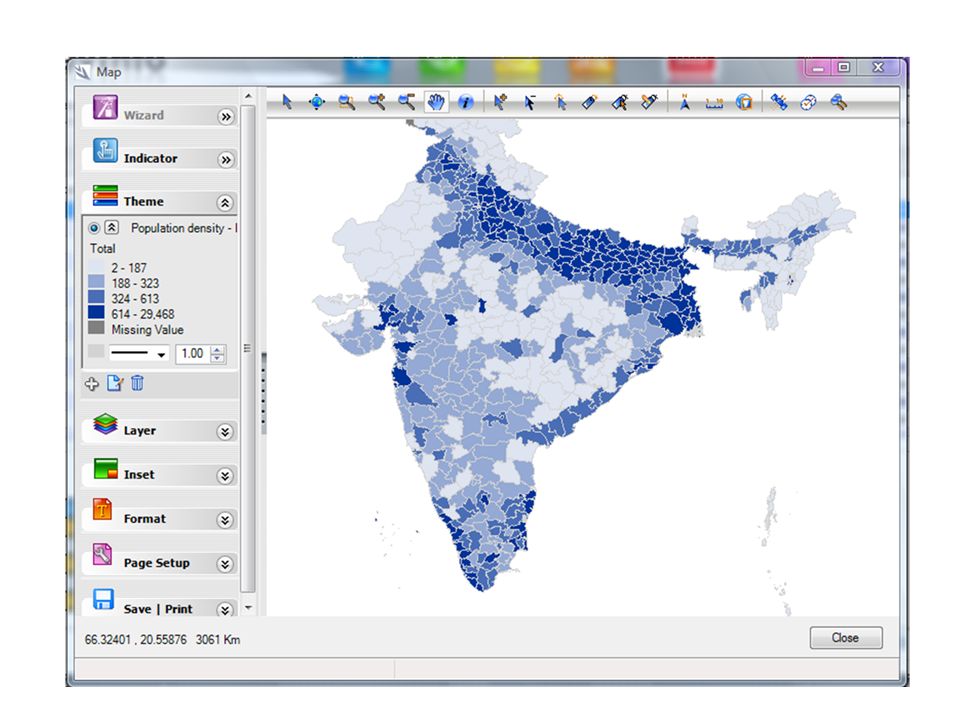Open the Theme section header
This screenshot has width=960, height=720.
pos(159,201)
